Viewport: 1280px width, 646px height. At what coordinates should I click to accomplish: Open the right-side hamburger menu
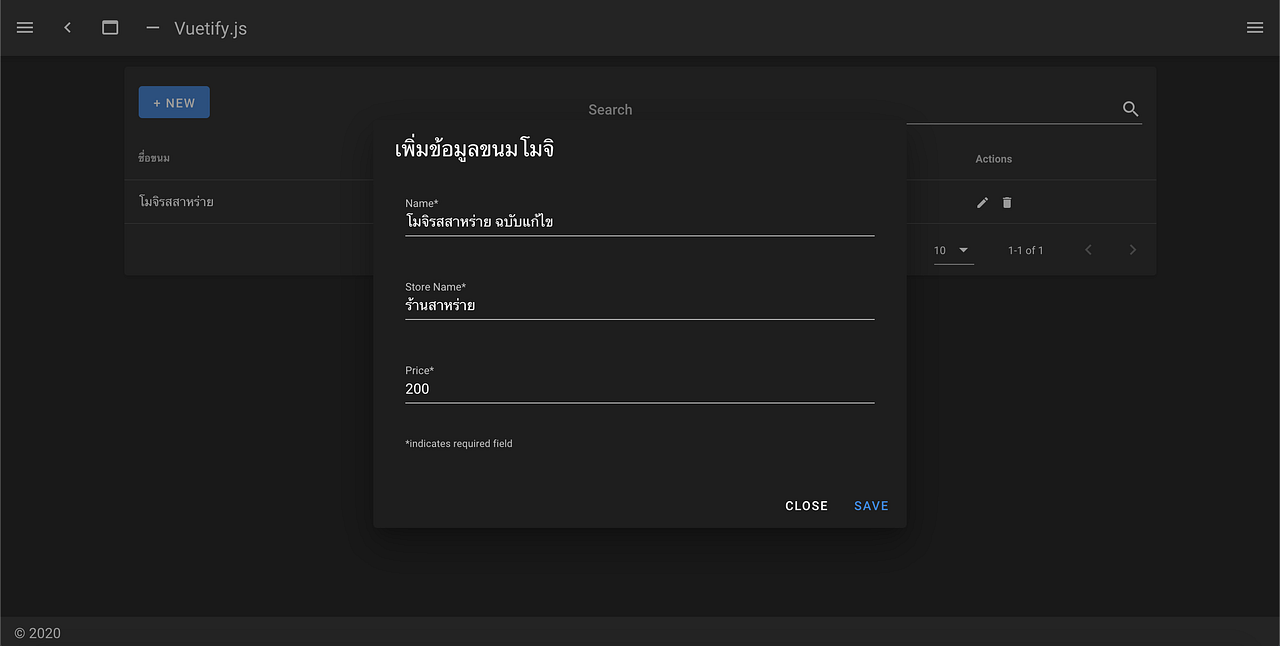click(x=1255, y=27)
